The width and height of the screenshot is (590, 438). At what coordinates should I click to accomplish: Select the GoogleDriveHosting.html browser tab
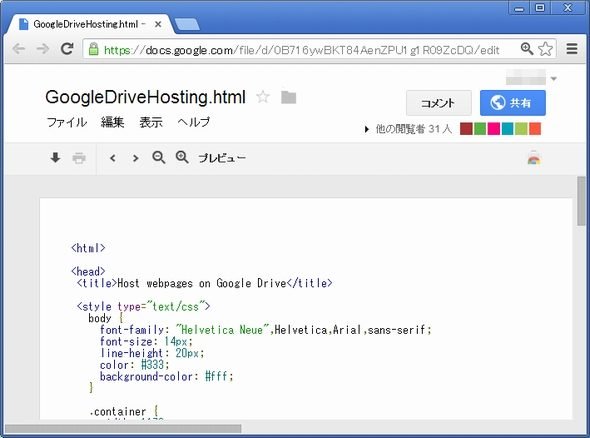(x=90, y=24)
